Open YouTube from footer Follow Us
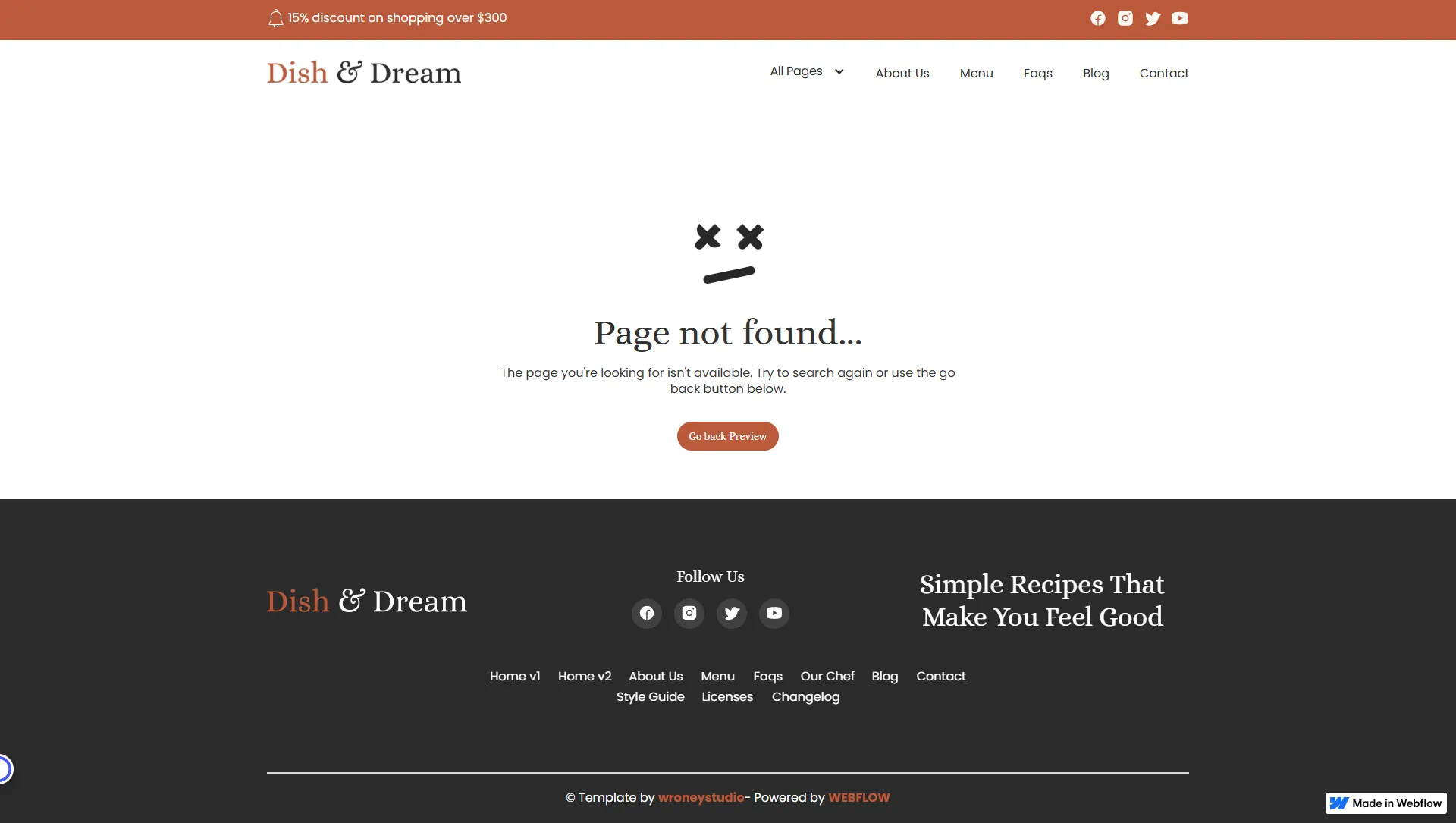This screenshot has width=1456, height=823. pos(774,613)
